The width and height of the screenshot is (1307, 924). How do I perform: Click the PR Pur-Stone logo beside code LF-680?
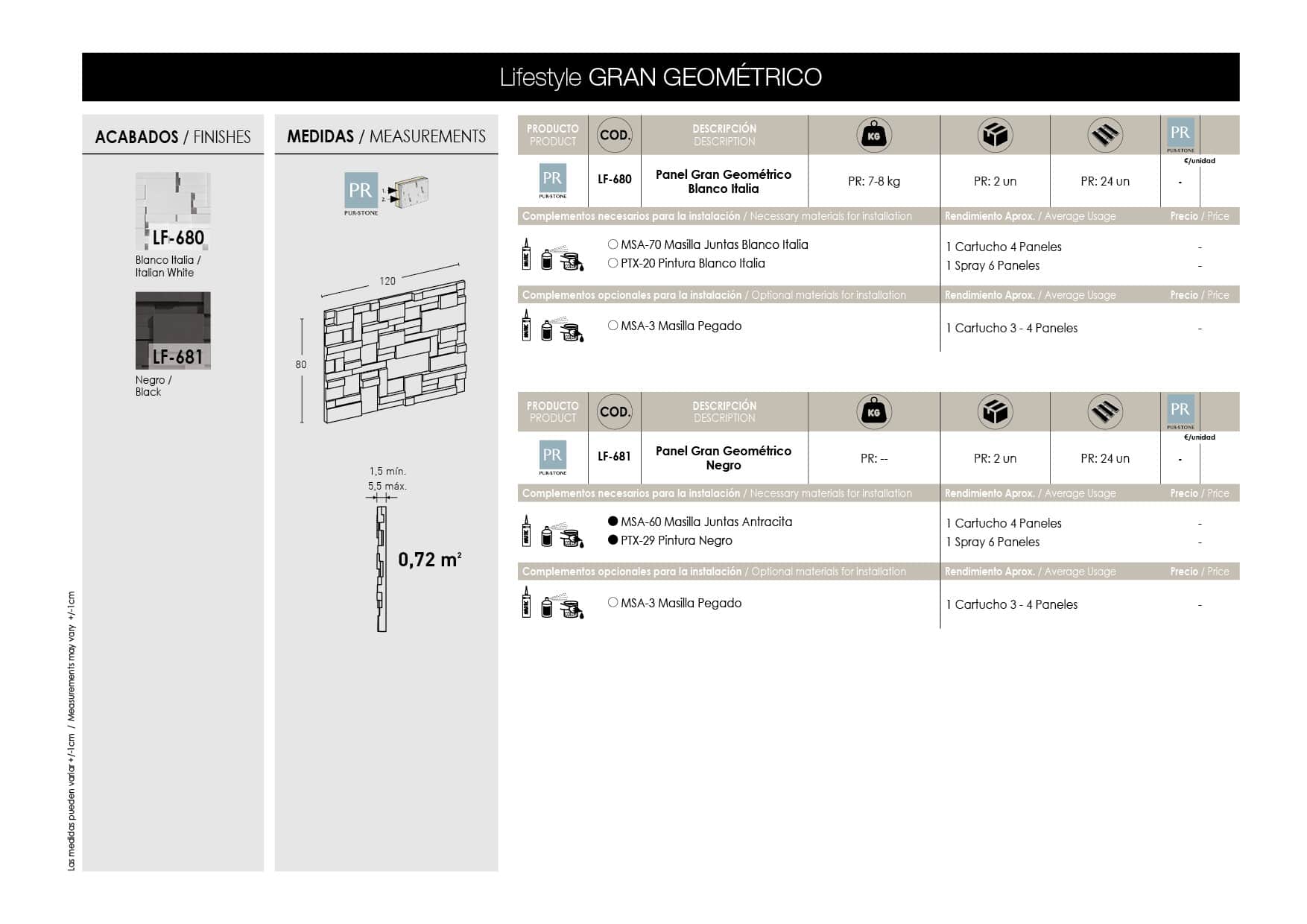coord(553,181)
